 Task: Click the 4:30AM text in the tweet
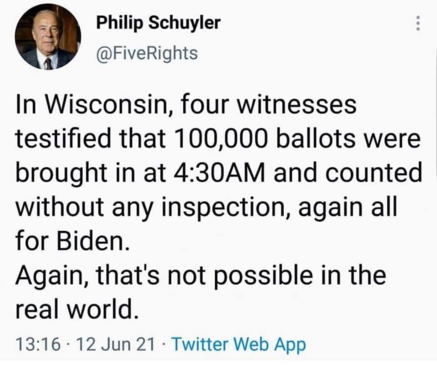[x=219, y=173]
